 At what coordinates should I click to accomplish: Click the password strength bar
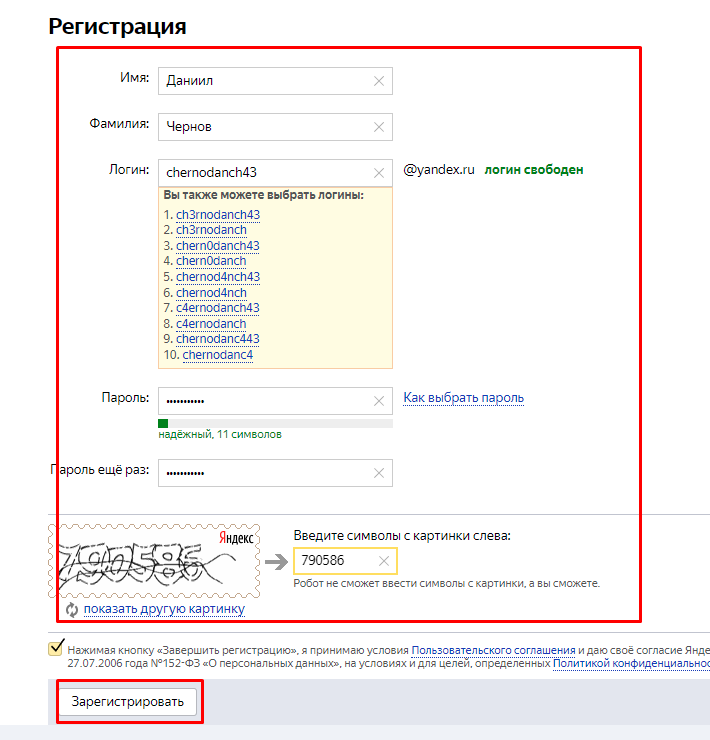(x=275, y=423)
